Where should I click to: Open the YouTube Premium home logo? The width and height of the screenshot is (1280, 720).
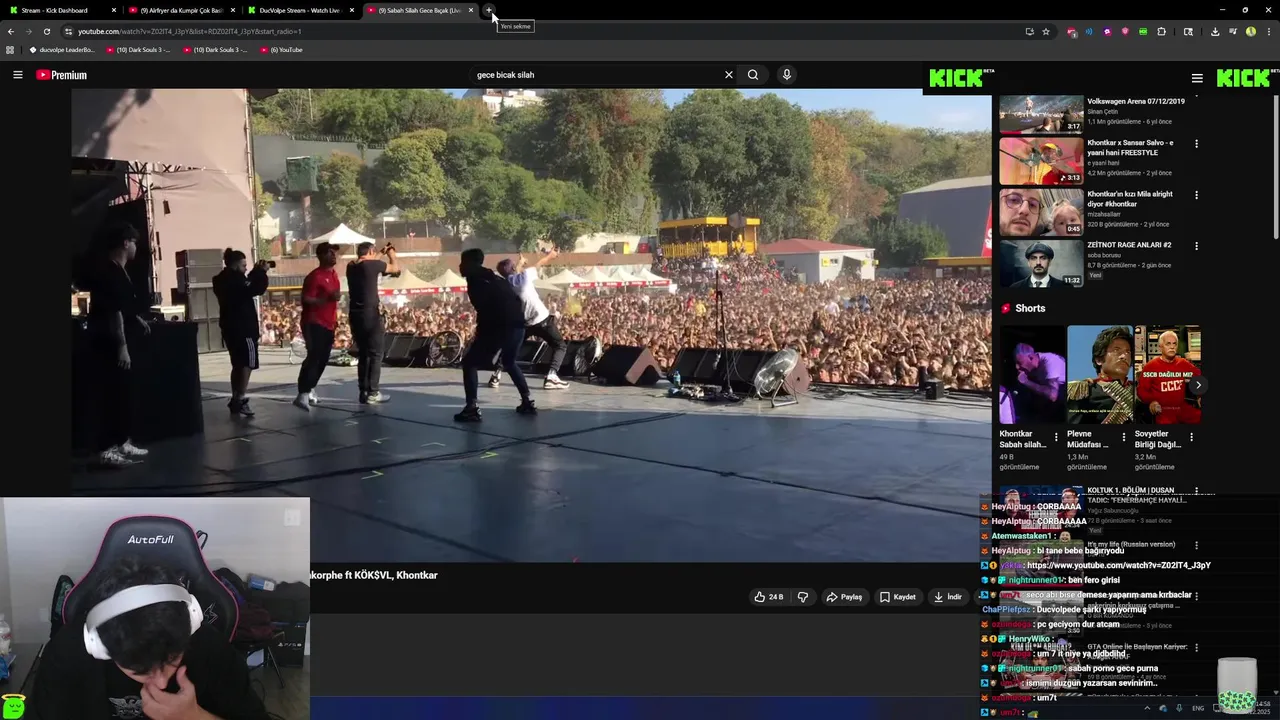point(61,75)
